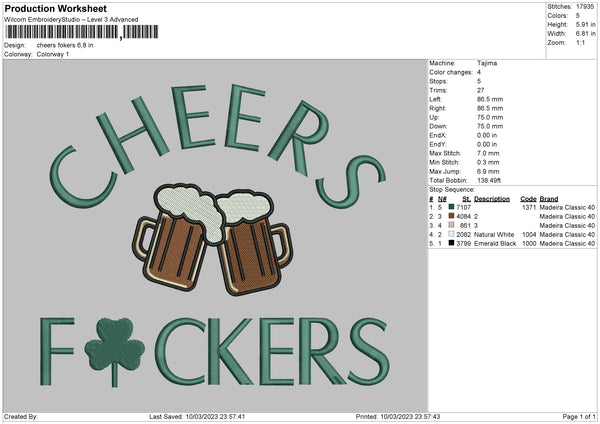Click the Min Stitch value 0.3 mm

coord(488,162)
